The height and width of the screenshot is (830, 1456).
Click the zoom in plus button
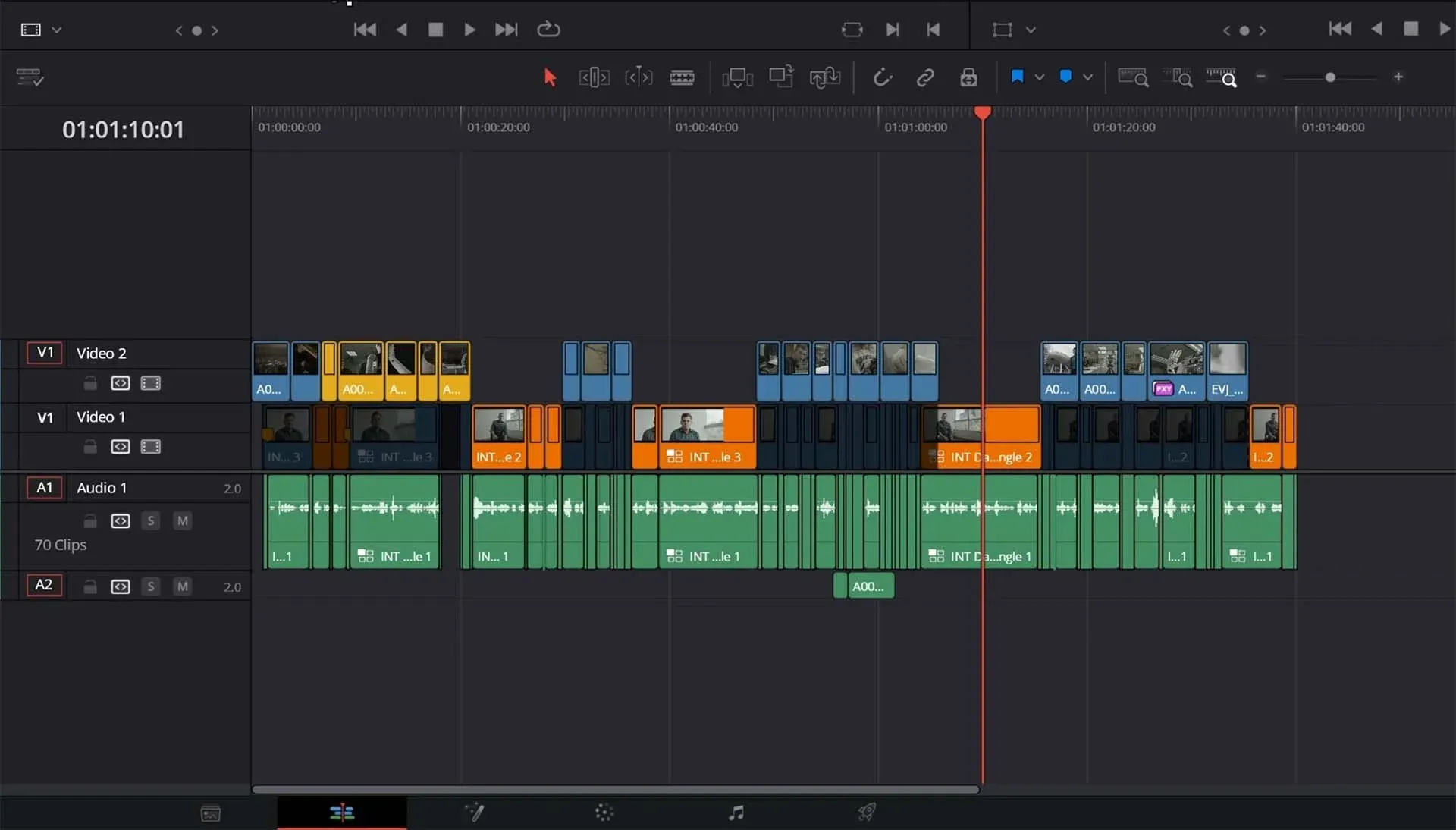pos(1398,77)
